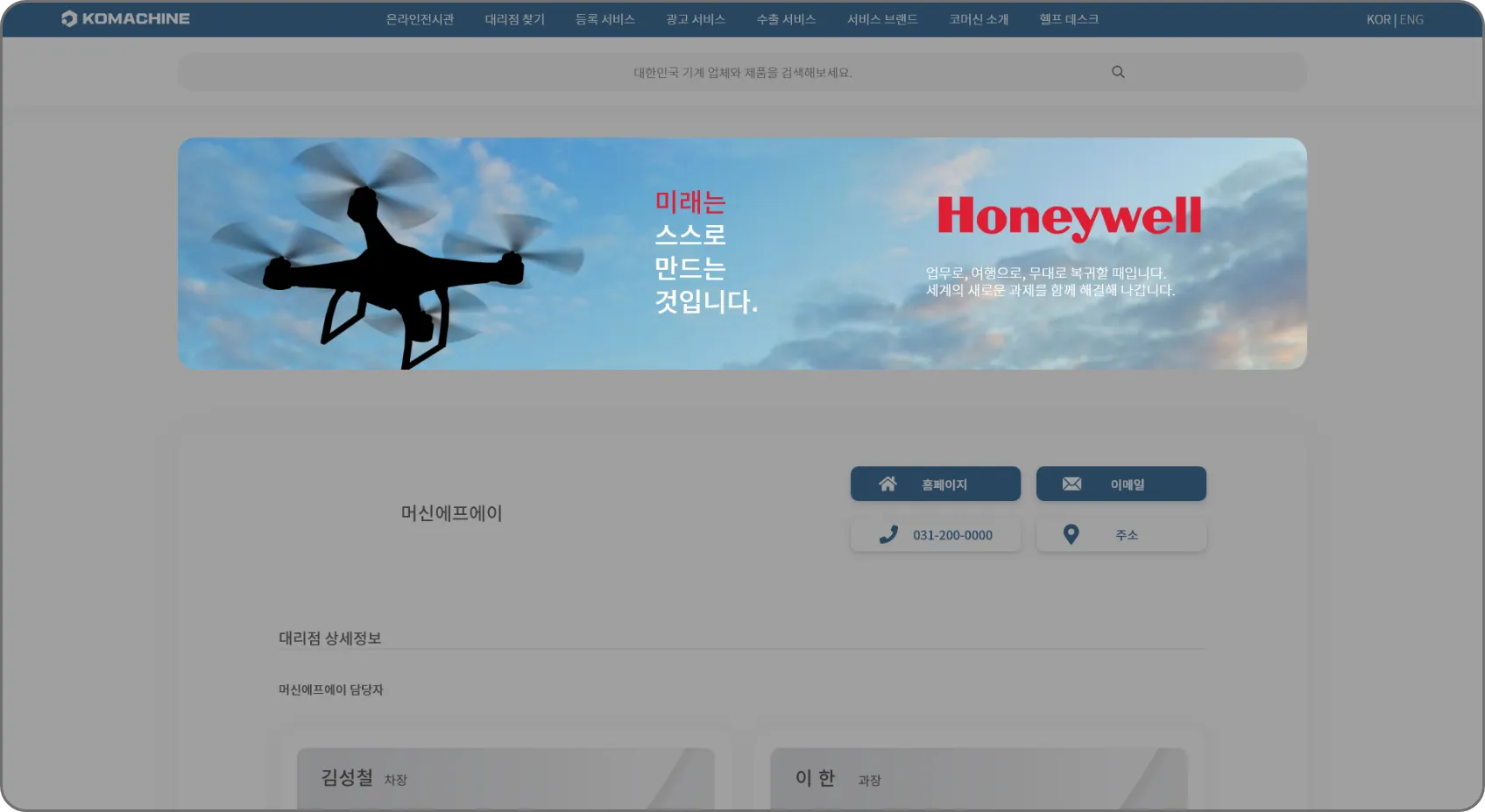Open the 헬프 데스크 menu
1485x812 pixels.
tap(1069, 19)
